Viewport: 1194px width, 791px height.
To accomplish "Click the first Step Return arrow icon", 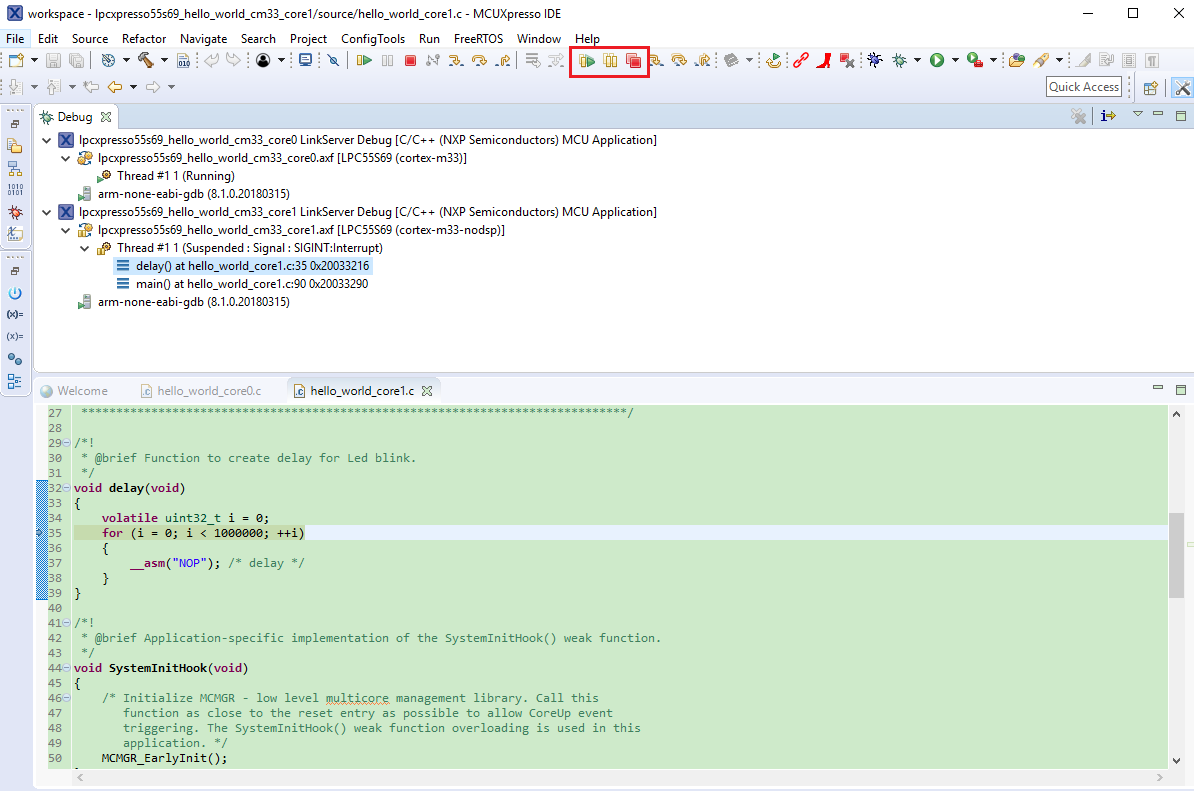I will (503, 60).
